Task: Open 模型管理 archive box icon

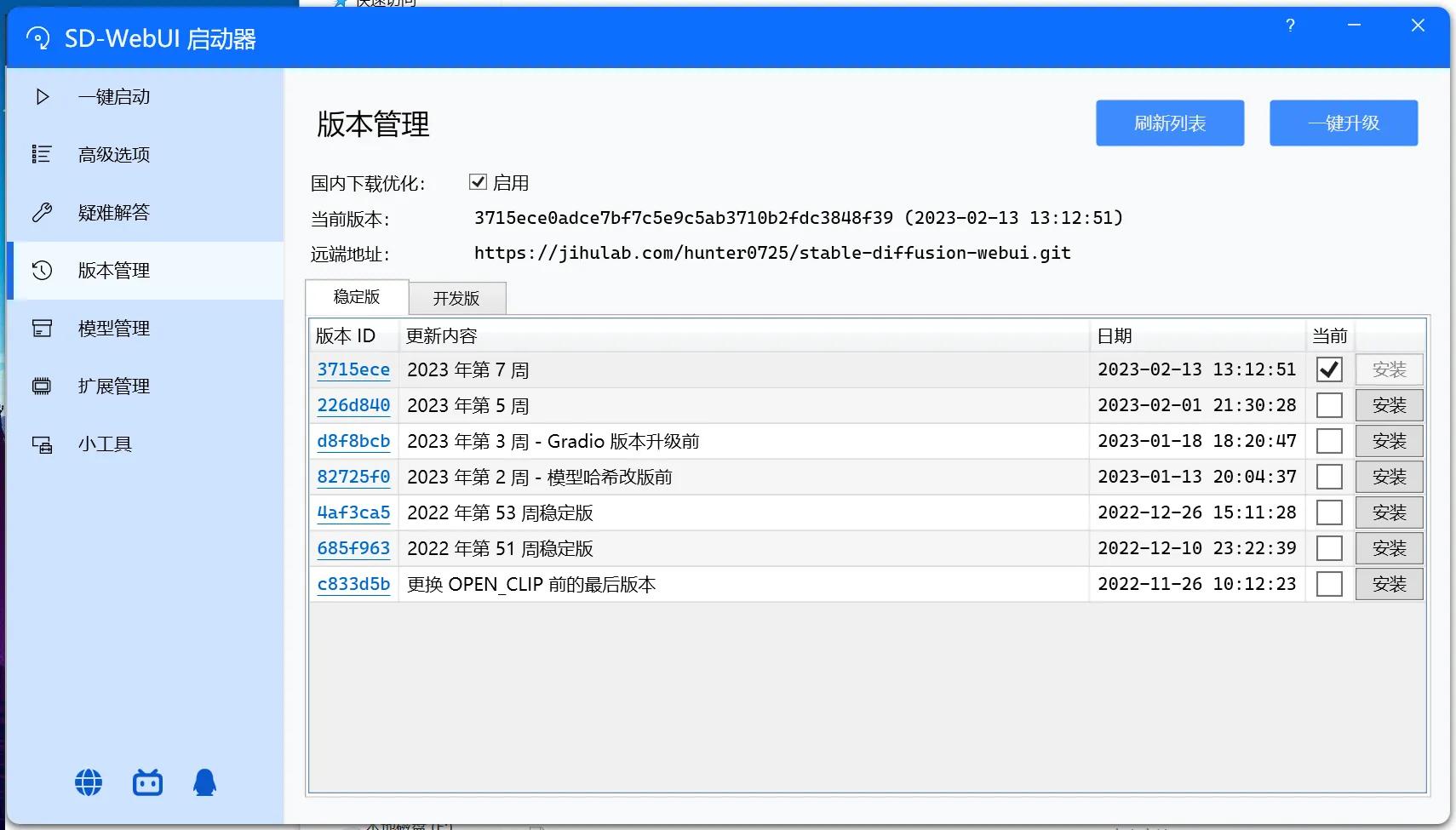Action: coord(42,328)
